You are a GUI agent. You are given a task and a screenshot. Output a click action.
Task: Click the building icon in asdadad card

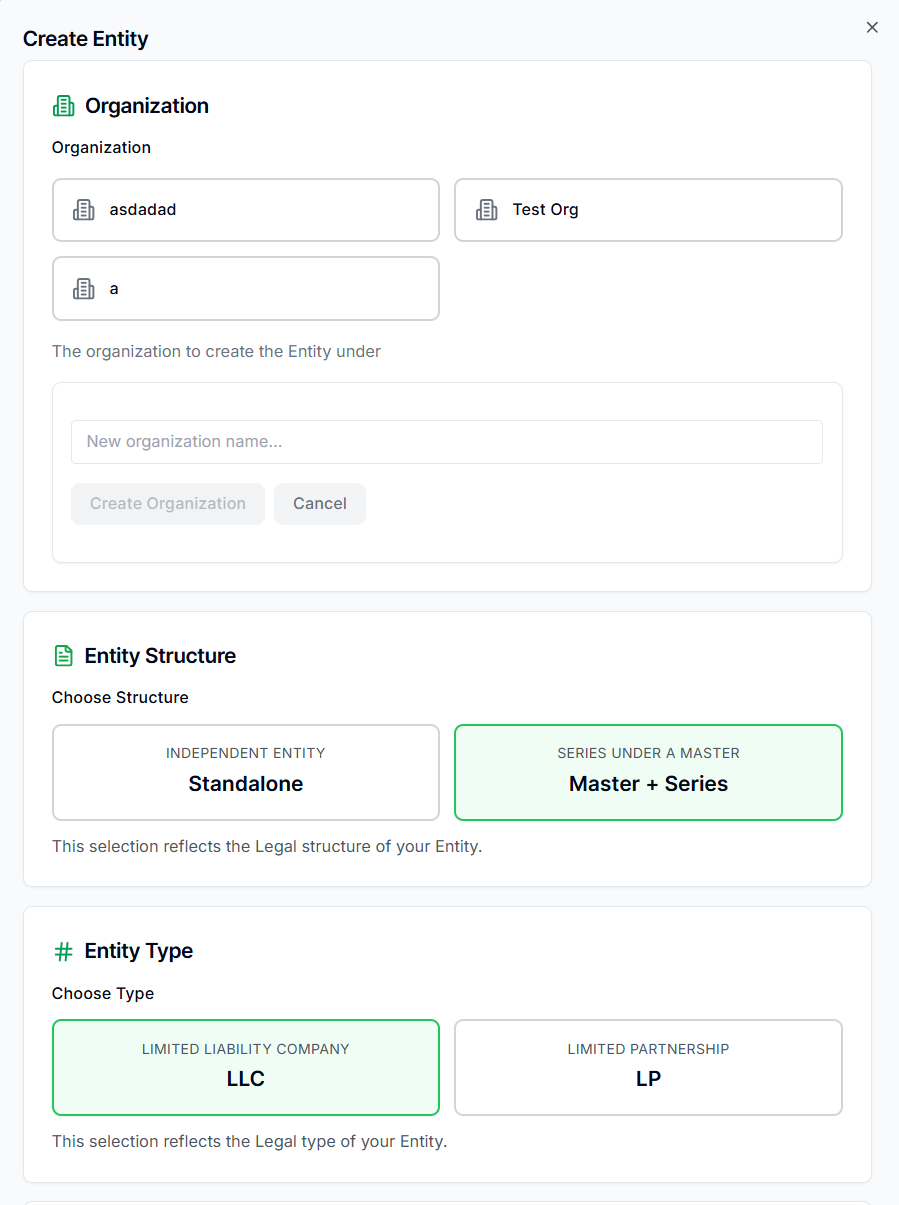[x=84, y=210]
